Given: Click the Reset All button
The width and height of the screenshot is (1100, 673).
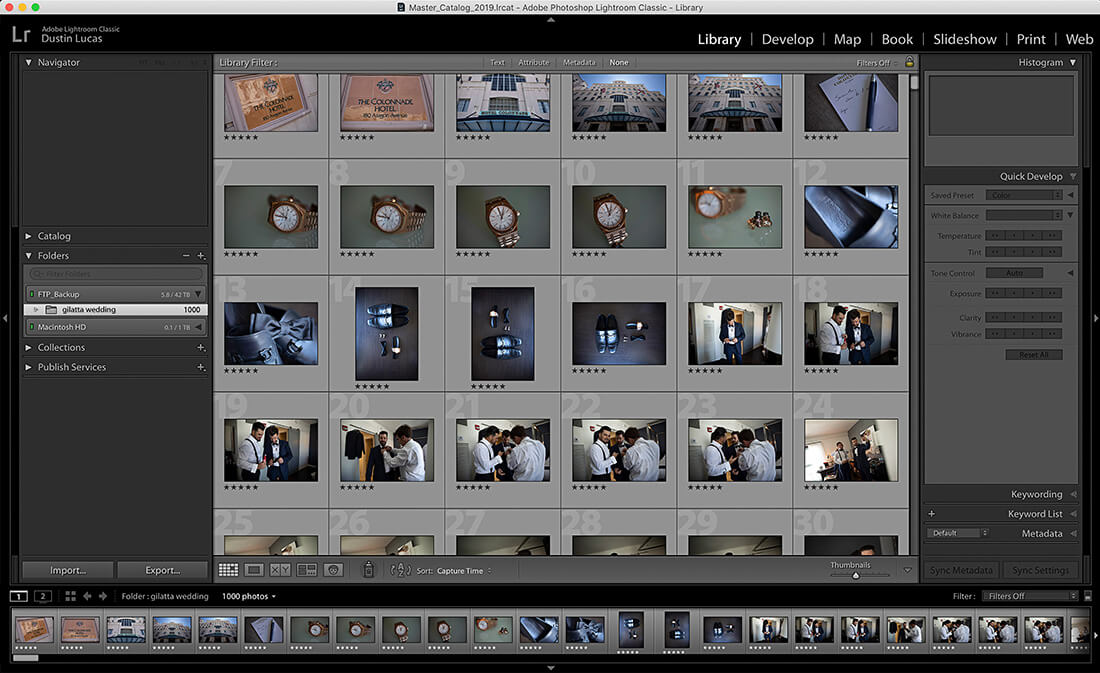Looking at the screenshot, I should pyautogui.click(x=1034, y=354).
